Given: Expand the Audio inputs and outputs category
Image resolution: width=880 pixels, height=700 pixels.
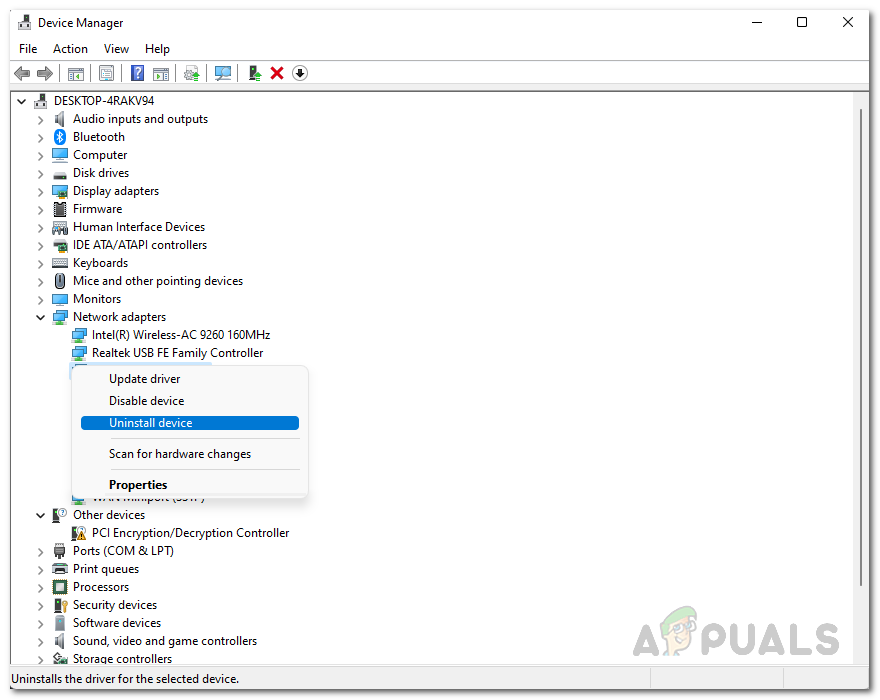Looking at the screenshot, I should (x=40, y=120).
